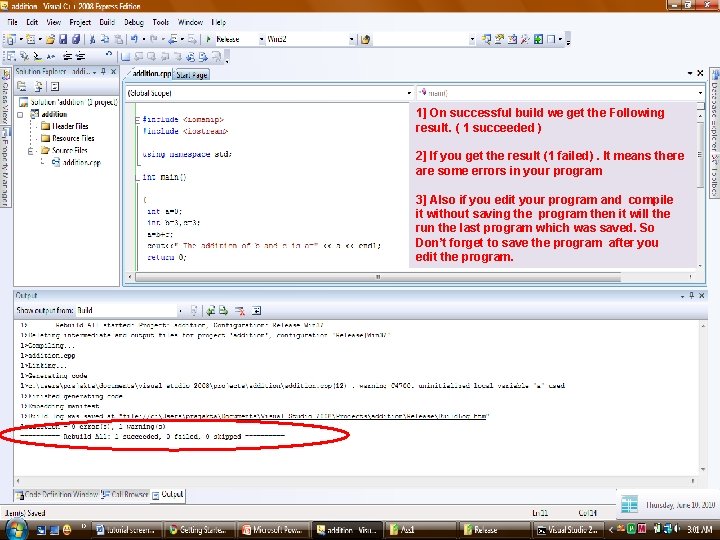Open the Debug menu

pos(134,22)
